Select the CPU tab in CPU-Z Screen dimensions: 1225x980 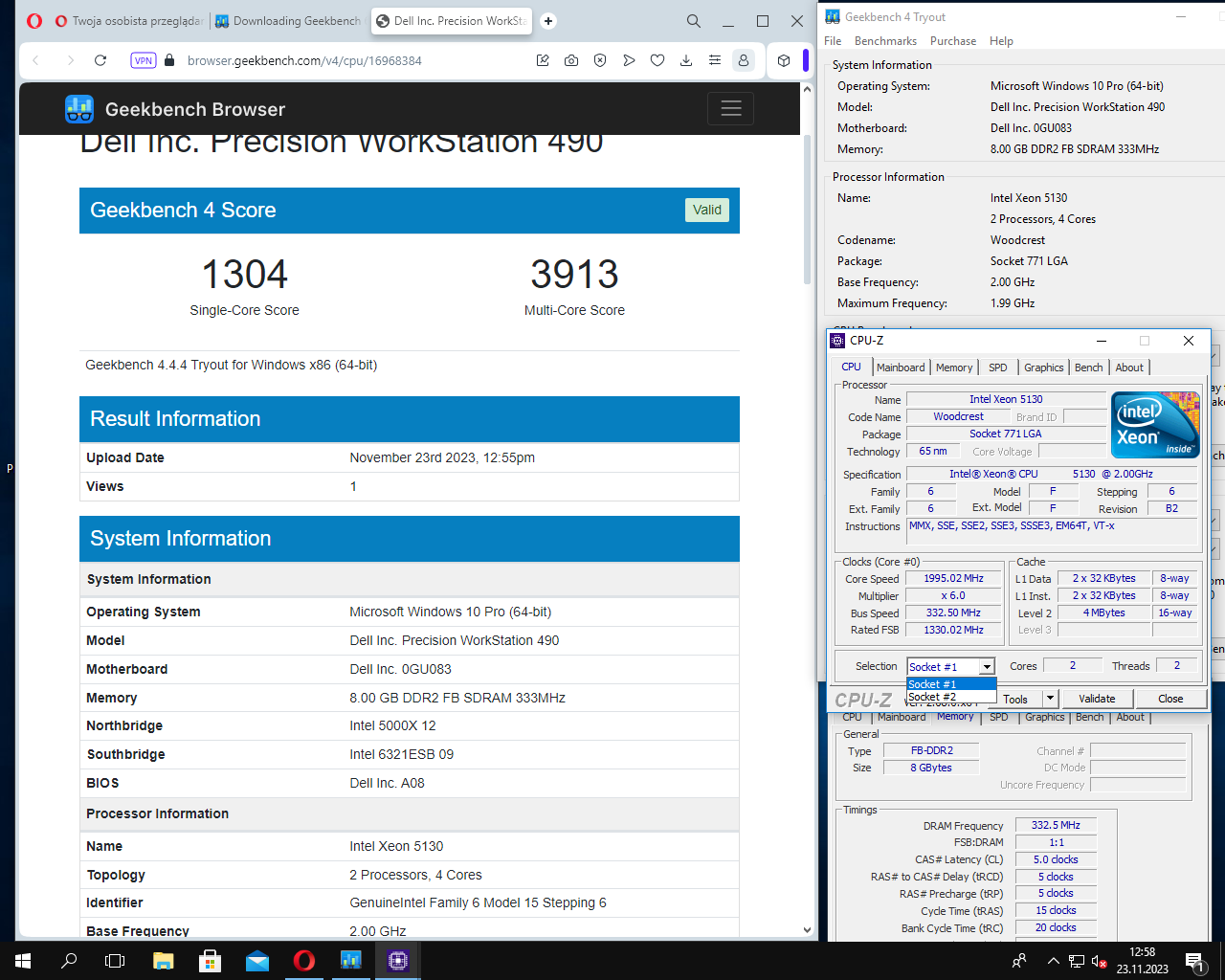pos(851,367)
